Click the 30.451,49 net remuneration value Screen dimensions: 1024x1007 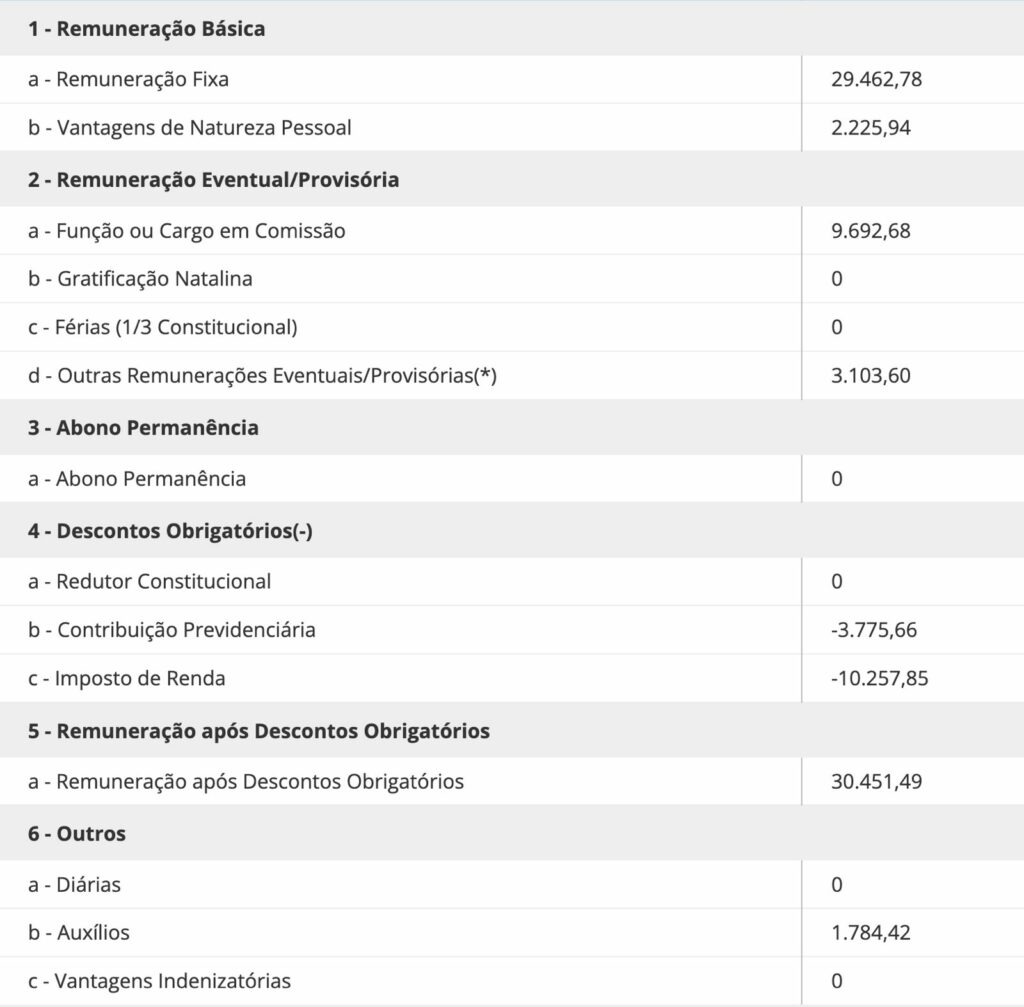(876, 781)
